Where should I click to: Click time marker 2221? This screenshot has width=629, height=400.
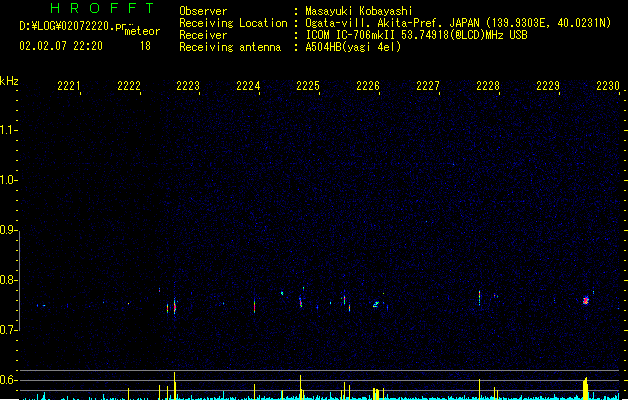pos(69,86)
